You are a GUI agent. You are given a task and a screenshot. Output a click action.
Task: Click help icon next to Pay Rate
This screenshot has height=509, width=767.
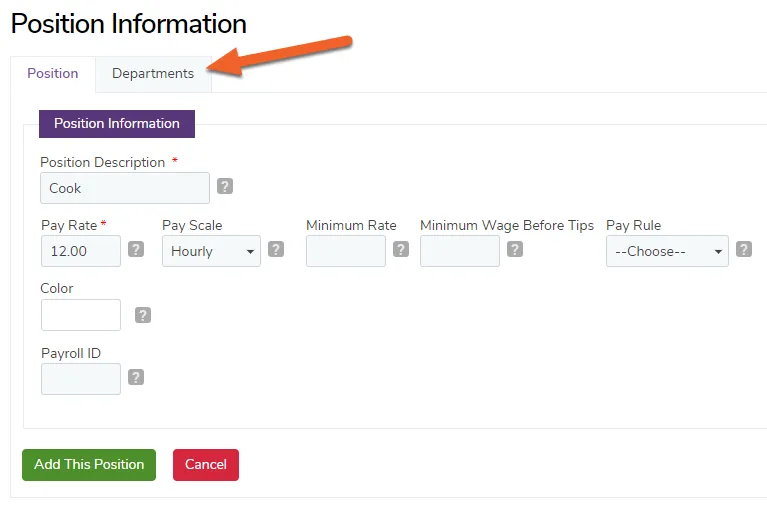[x=136, y=249]
